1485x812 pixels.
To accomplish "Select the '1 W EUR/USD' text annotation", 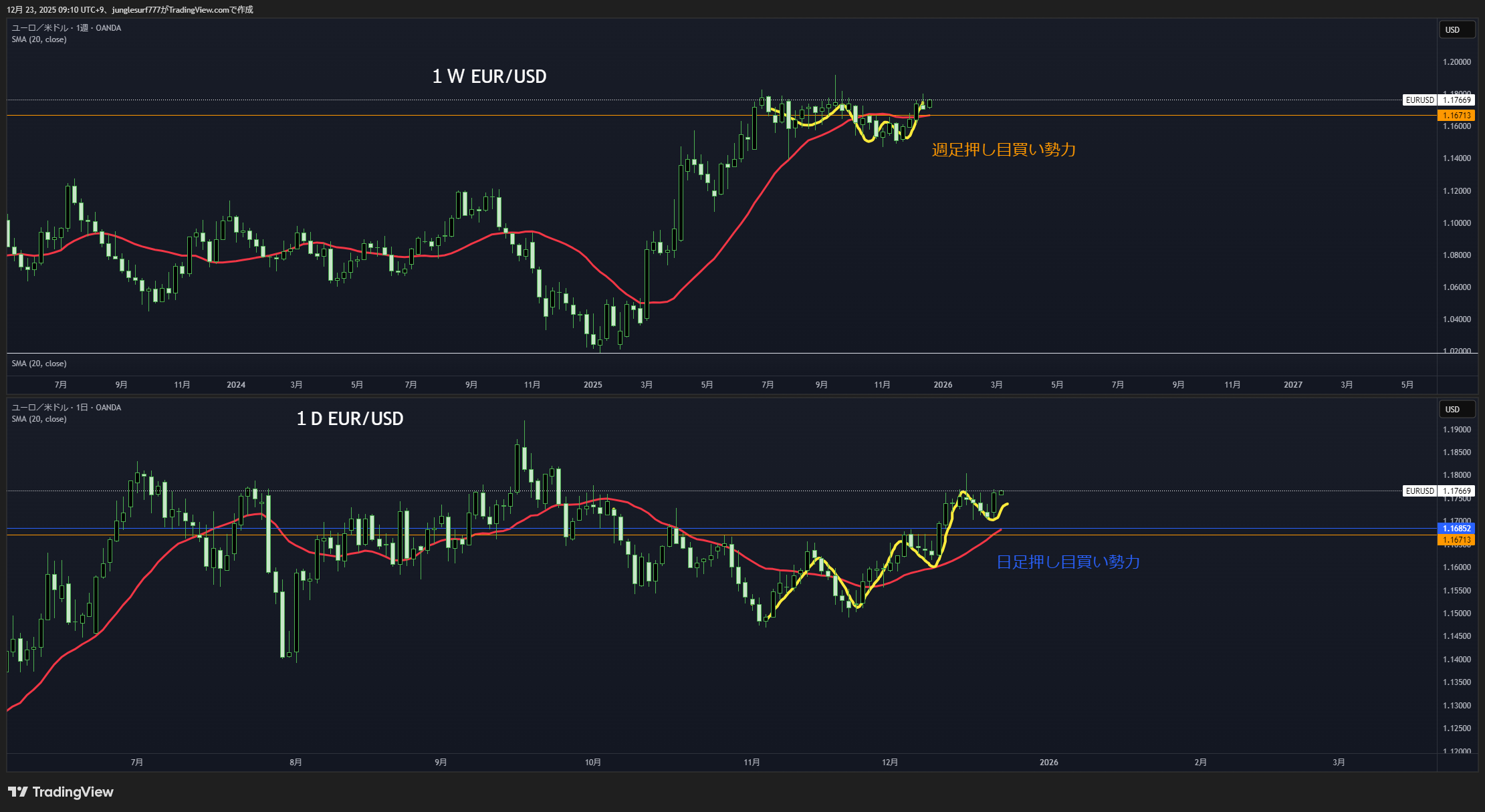I will tap(489, 77).
